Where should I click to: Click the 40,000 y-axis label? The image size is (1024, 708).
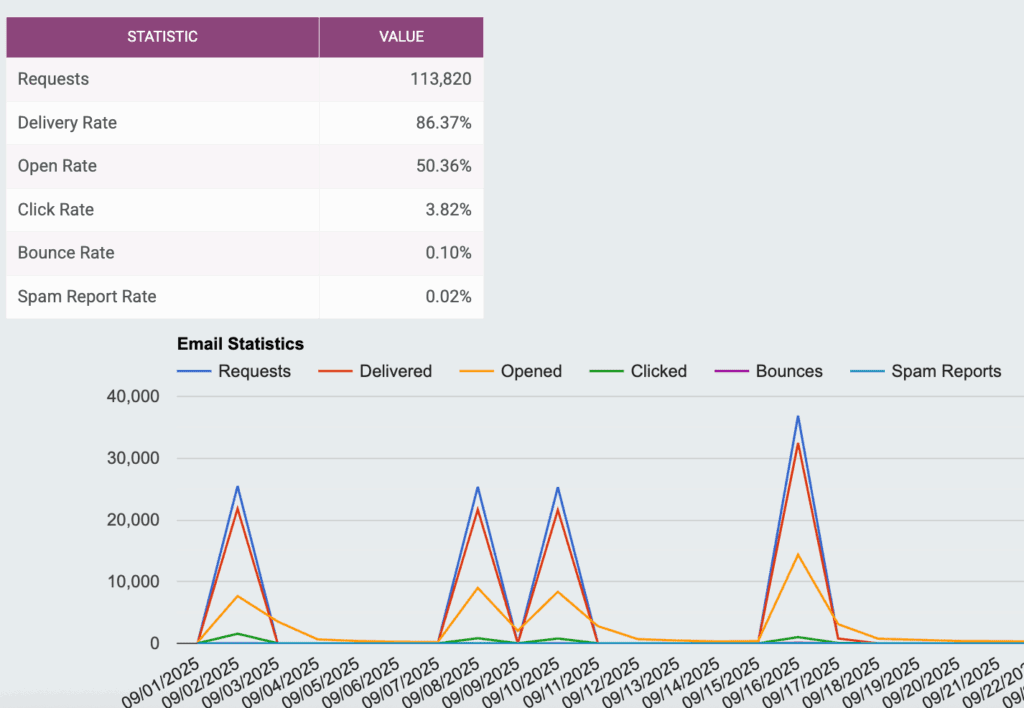click(x=132, y=397)
